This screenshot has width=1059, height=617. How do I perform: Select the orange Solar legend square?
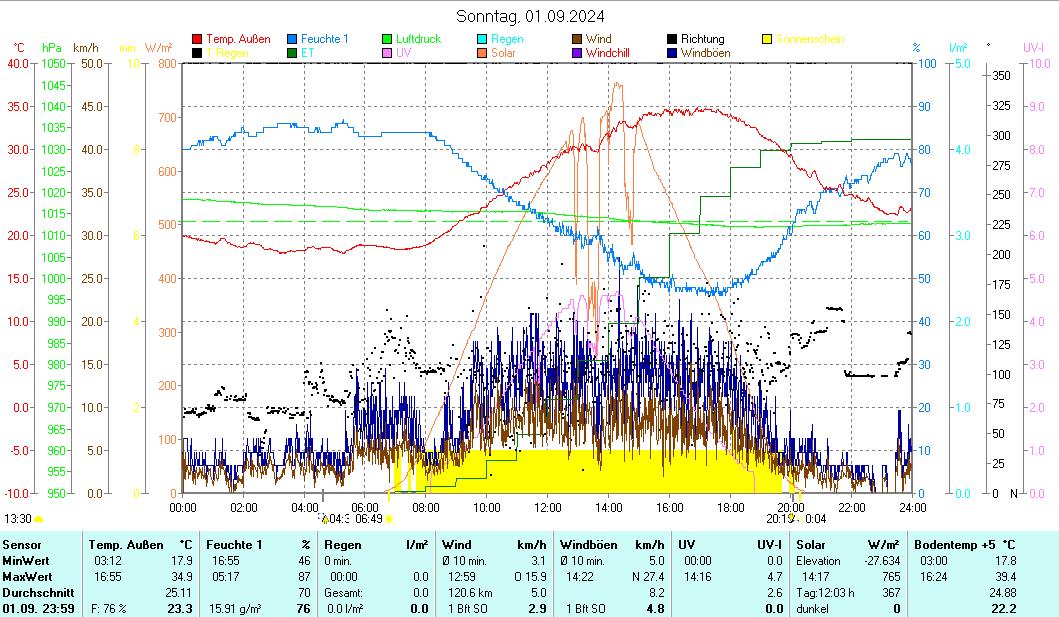482,53
